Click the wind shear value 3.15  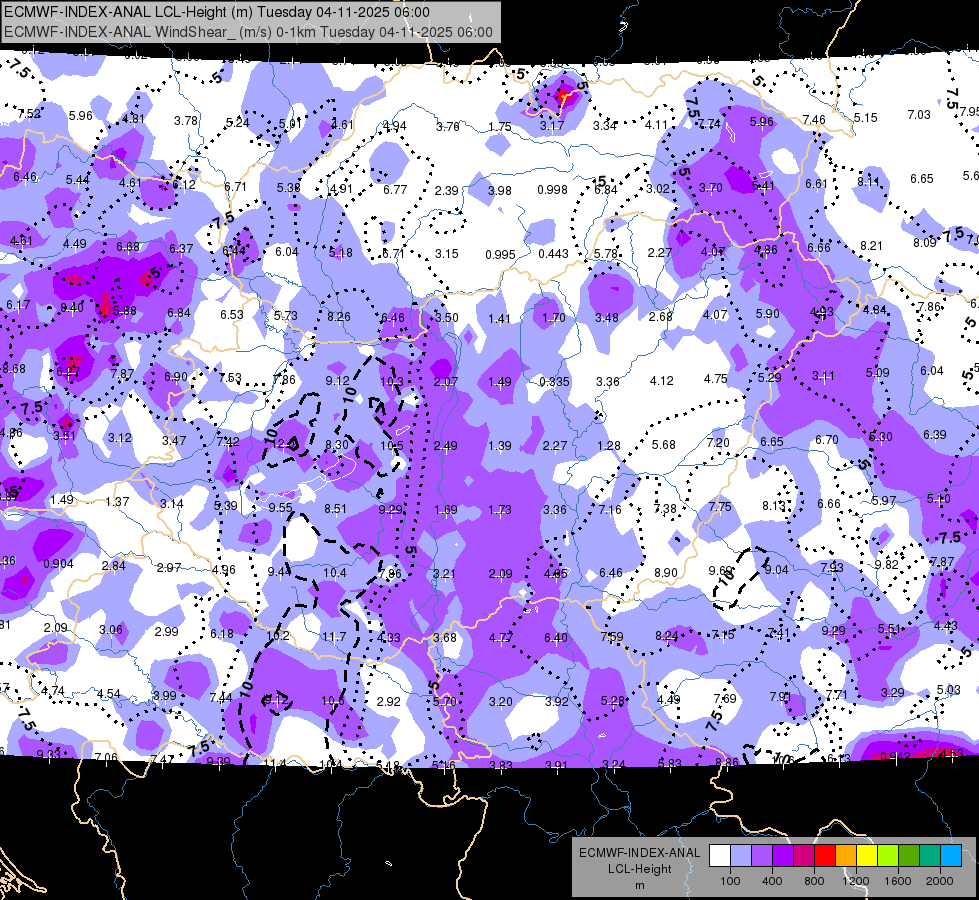(446, 254)
